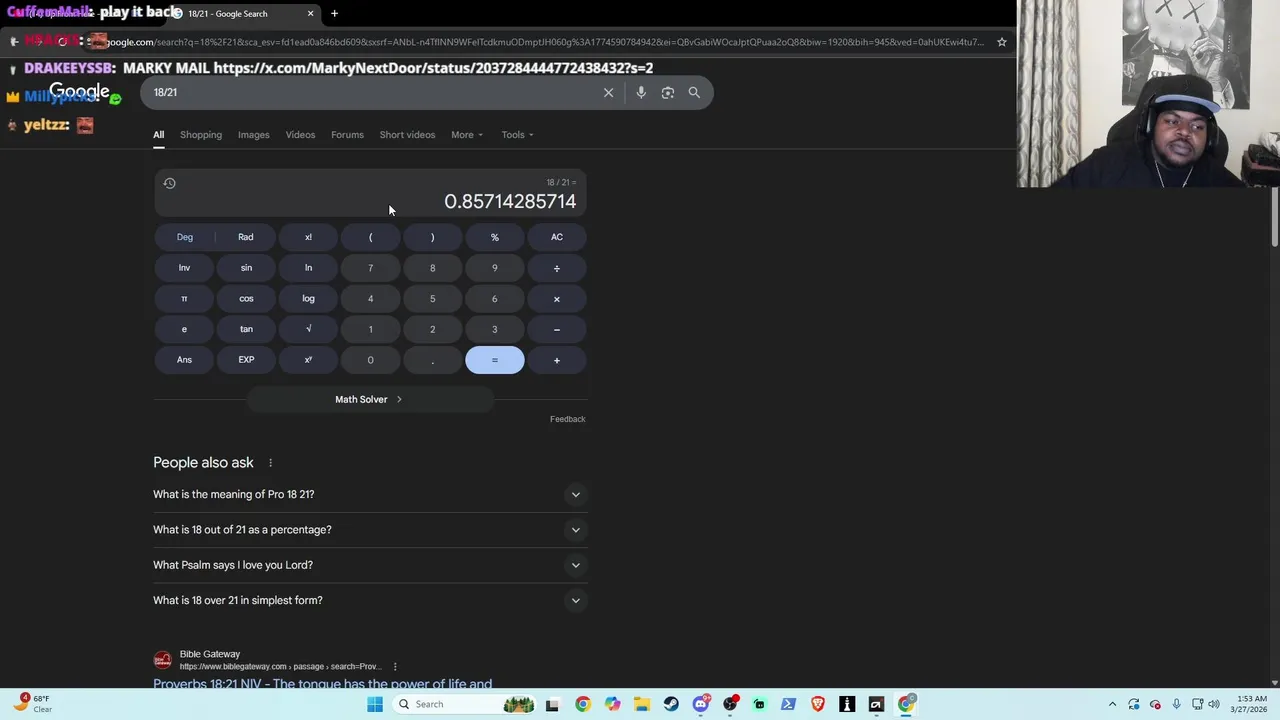Click calculator percent key
This screenshot has width=1280, height=720.
494,237
